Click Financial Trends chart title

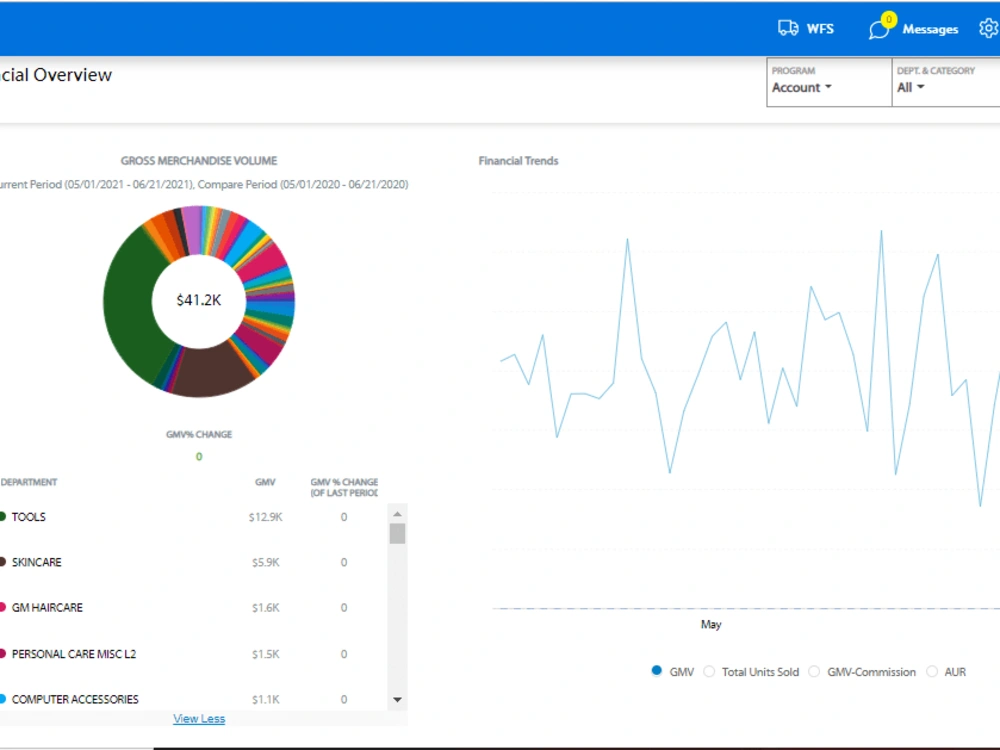518,161
